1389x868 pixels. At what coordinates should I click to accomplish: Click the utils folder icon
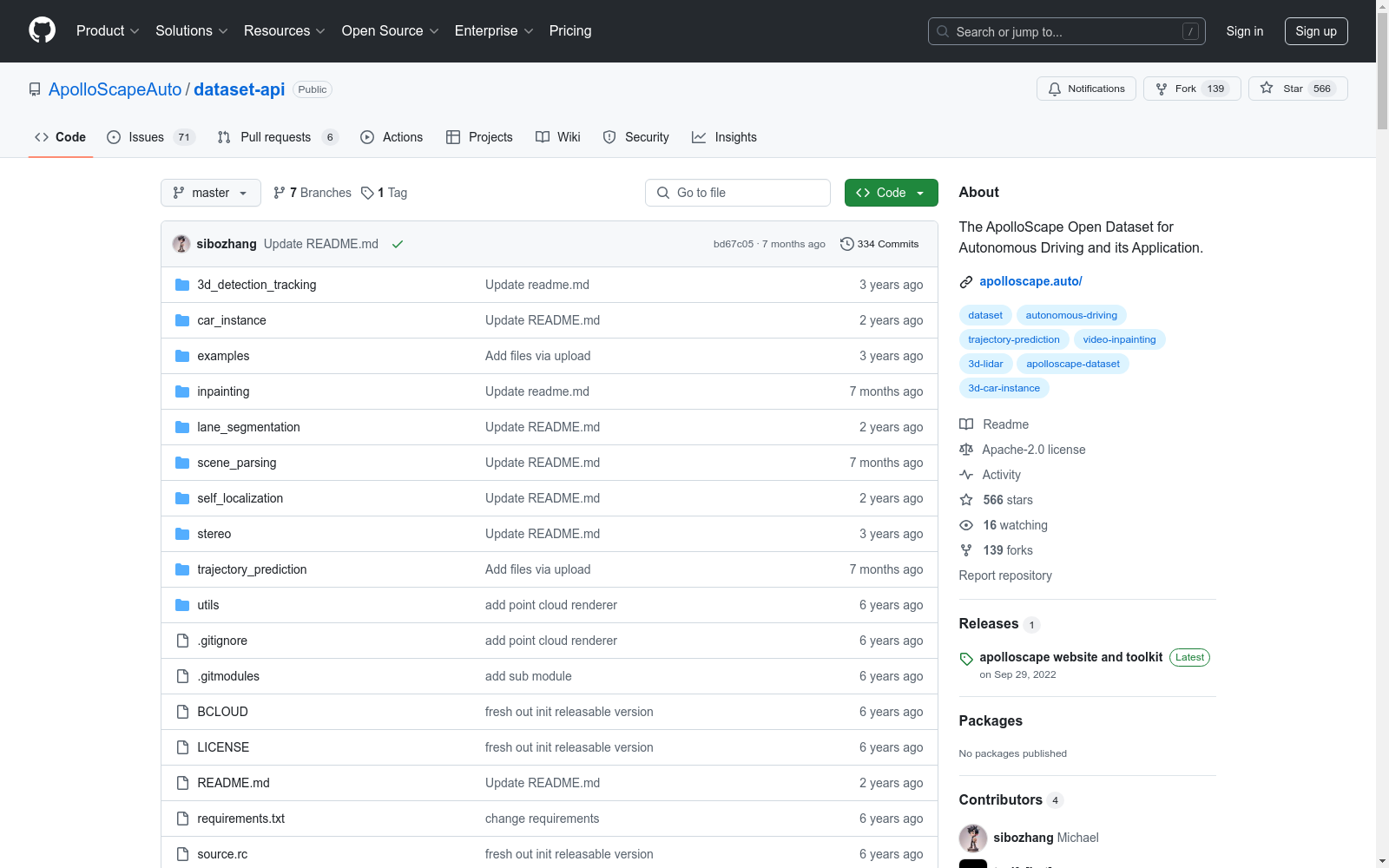tap(182, 605)
